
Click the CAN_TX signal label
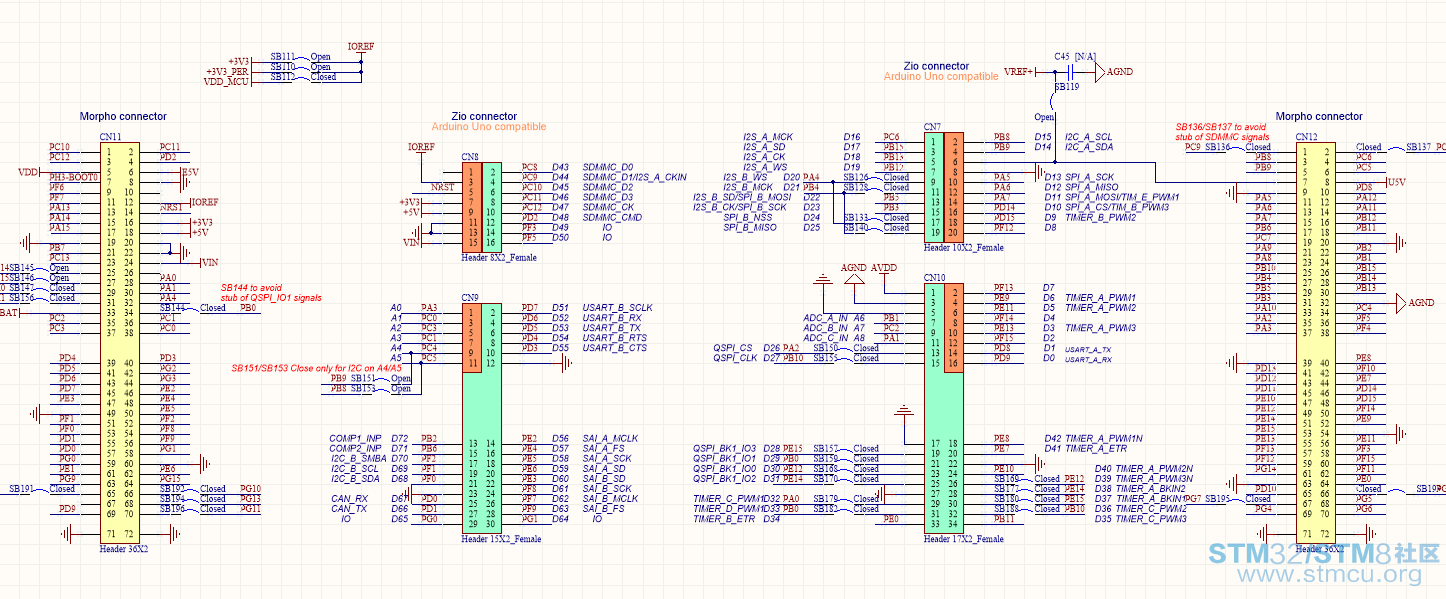(349, 508)
